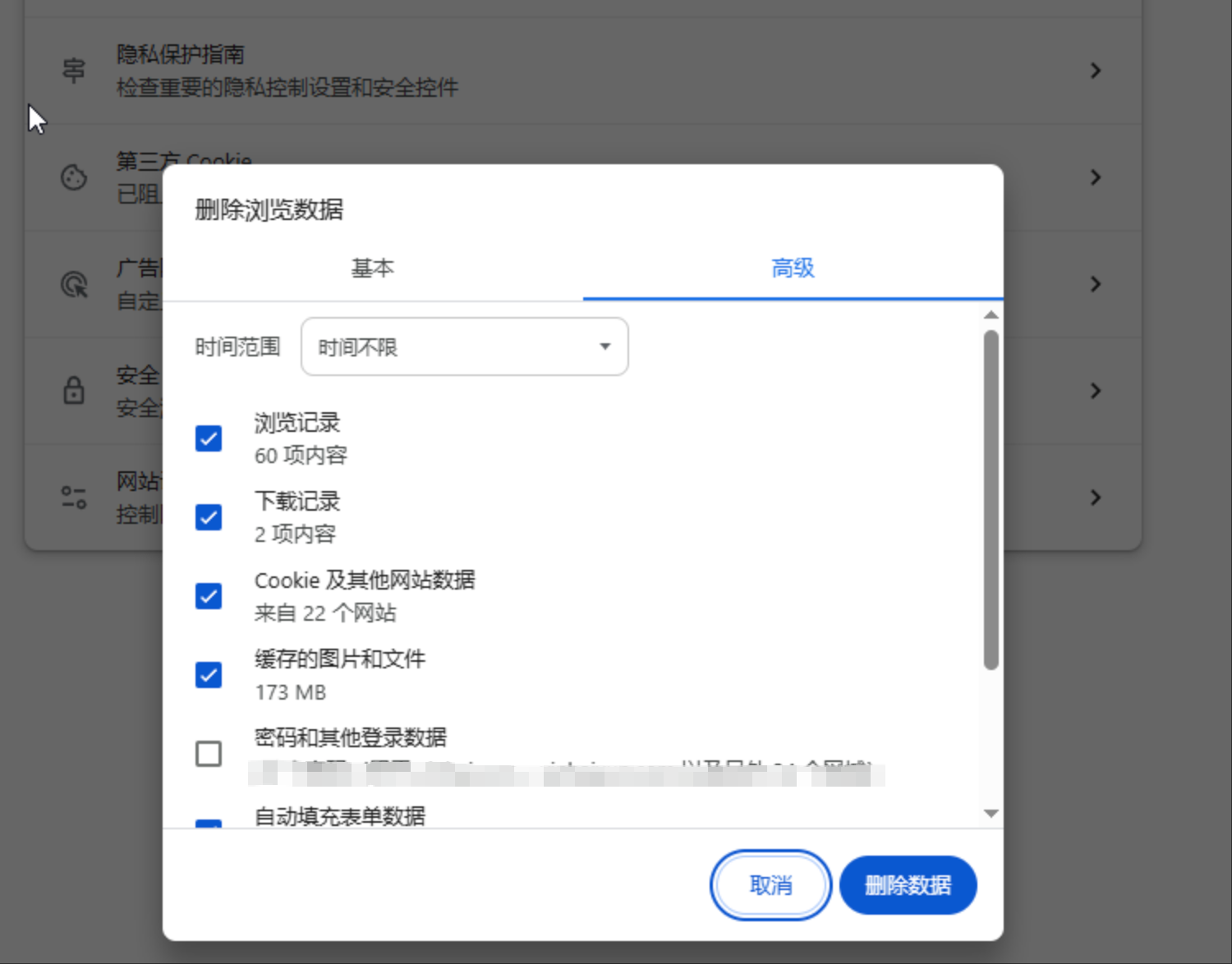Click the third-party Cookie icon
This screenshot has height=964, width=1232.
(x=74, y=177)
